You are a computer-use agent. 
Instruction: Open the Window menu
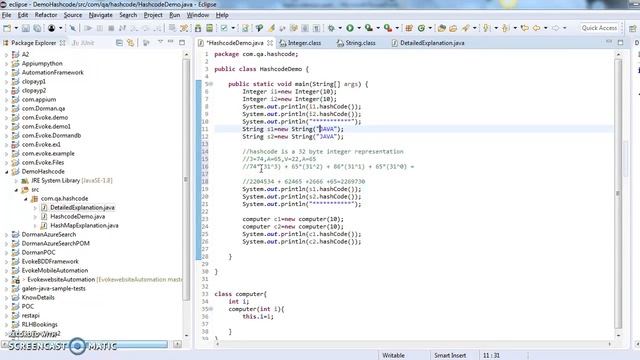pos(198,15)
